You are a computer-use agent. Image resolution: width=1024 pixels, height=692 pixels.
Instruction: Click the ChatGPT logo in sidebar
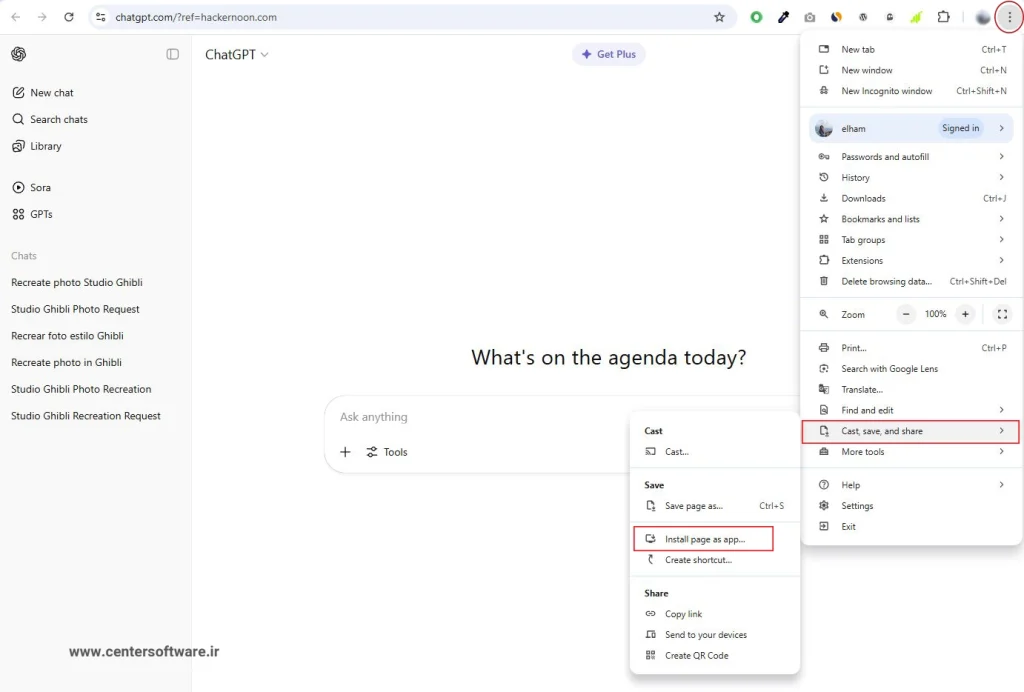pos(18,54)
